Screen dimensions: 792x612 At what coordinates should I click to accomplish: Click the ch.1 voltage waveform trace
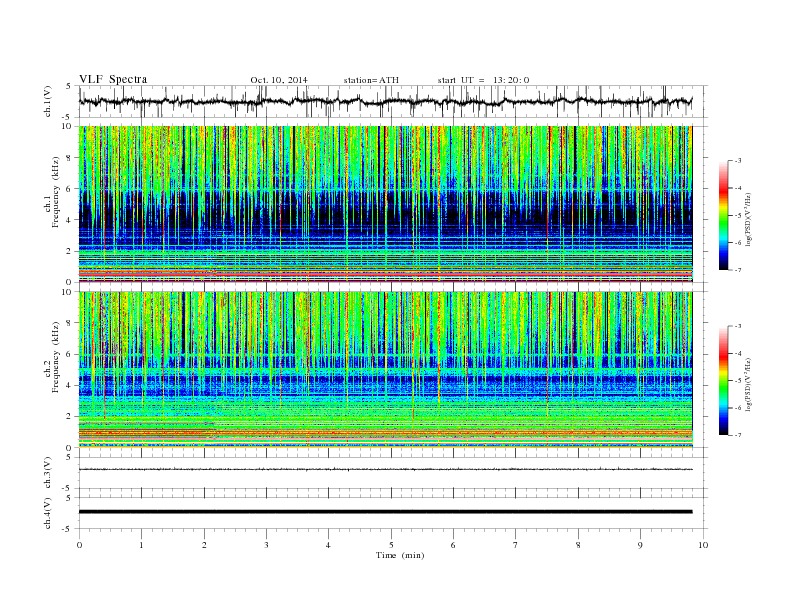pyautogui.click(x=385, y=101)
